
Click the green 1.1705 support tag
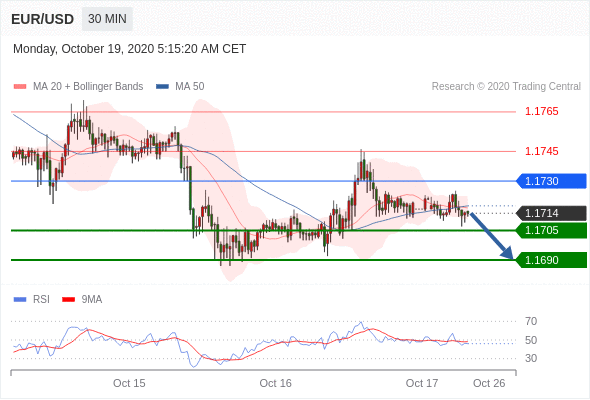point(551,230)
